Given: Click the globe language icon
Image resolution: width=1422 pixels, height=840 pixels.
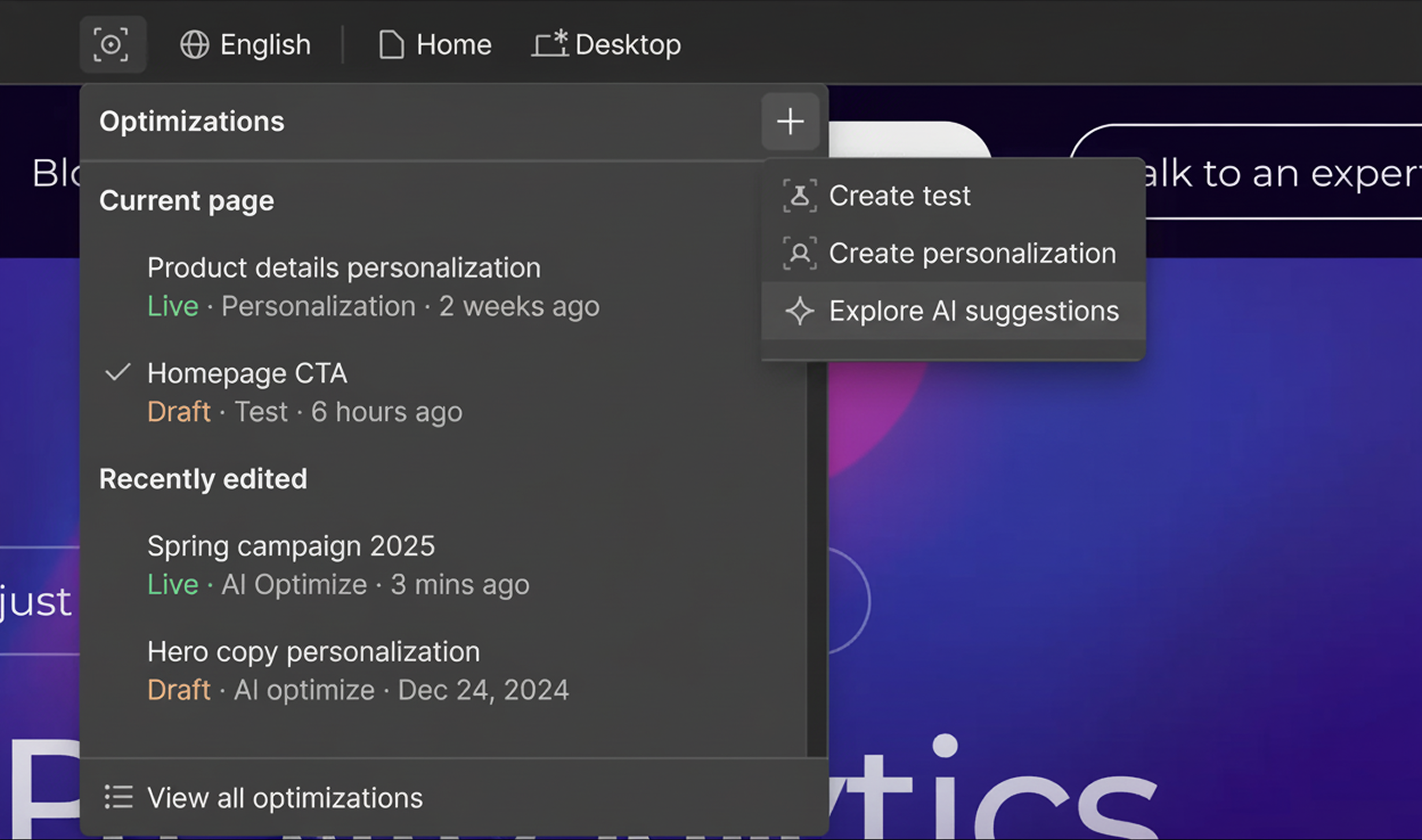Looking at the screenshot, I should (194, 44).
